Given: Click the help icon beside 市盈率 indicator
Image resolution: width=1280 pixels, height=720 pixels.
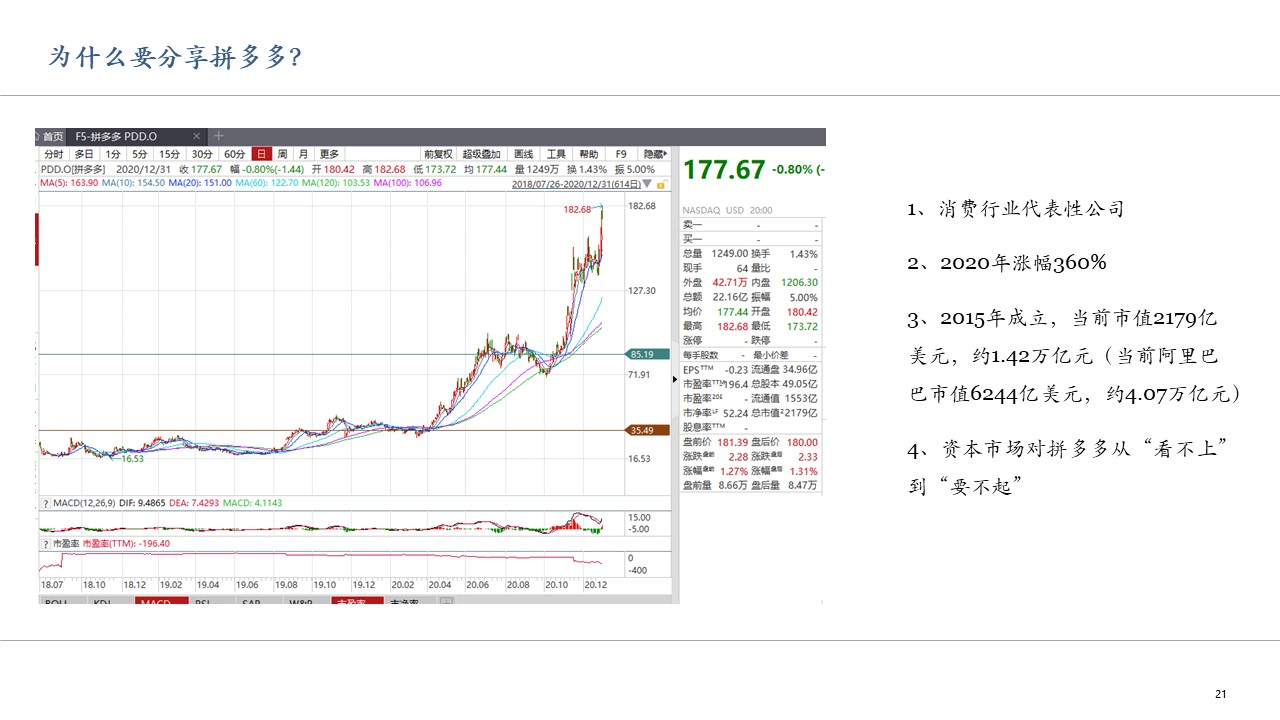Looking at the screenshot, I should 45,543.
